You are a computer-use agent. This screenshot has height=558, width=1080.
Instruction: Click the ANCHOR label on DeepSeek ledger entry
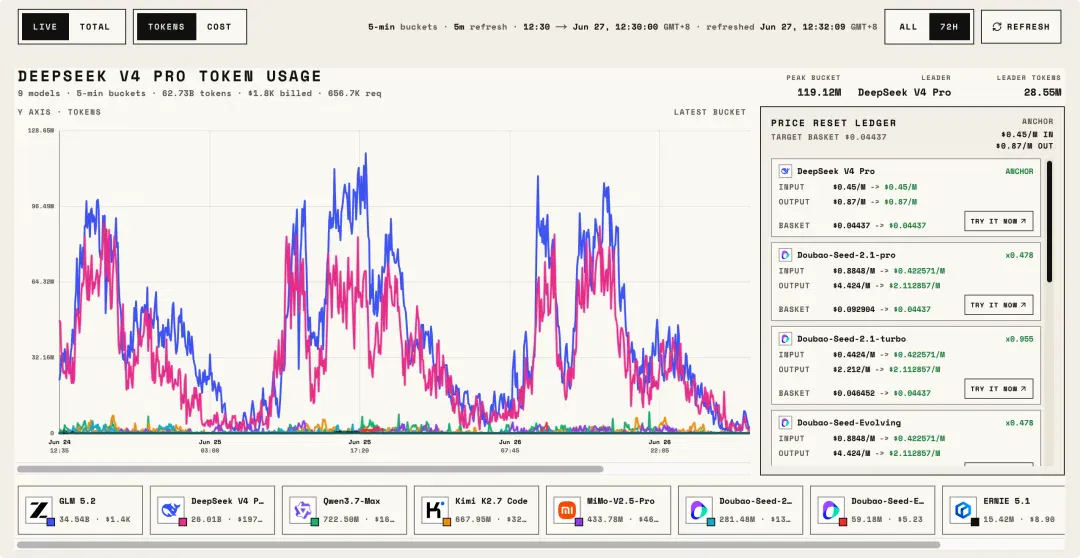tap(1019, 172)
